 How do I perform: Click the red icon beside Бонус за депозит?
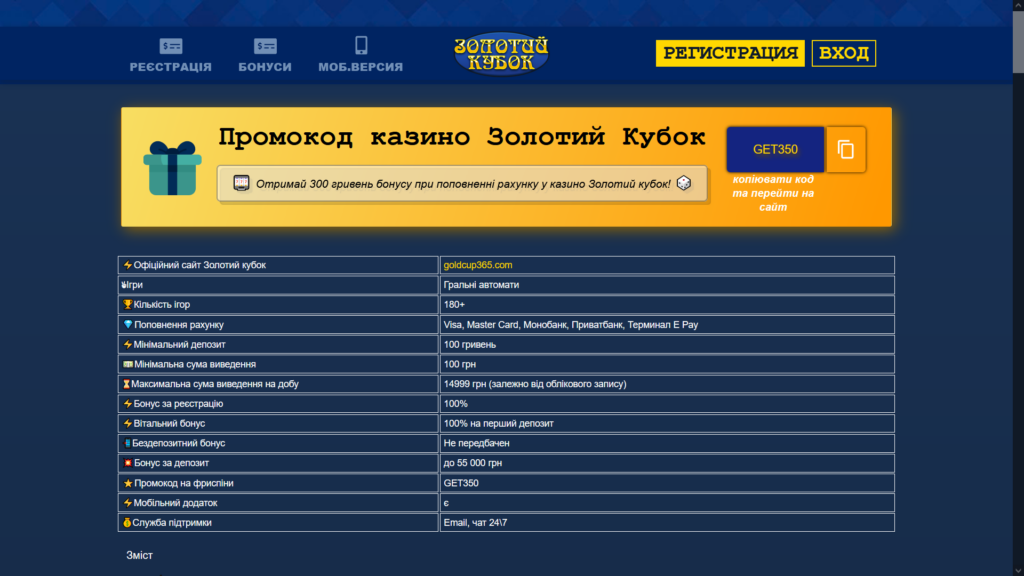coord(128,463)
